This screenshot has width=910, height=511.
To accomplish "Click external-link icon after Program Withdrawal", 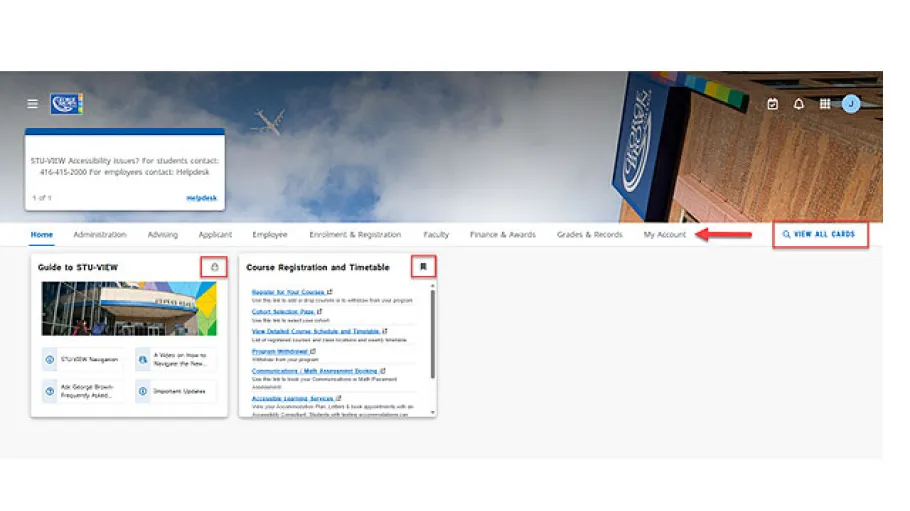I will click(313, 351).
